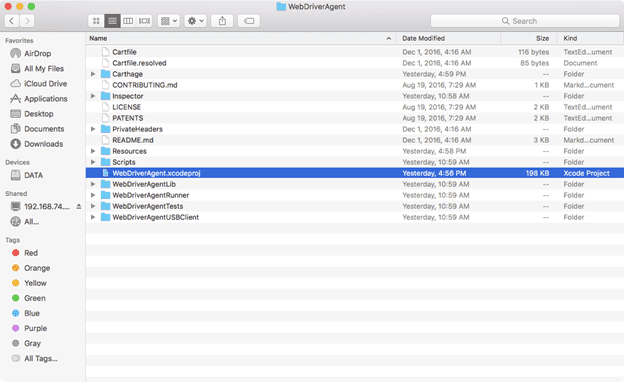The width and height of the screenshot is (624, 382).
Task: Click the WebDriverAgentLib folder icon
Action: (x=105, y=184)
